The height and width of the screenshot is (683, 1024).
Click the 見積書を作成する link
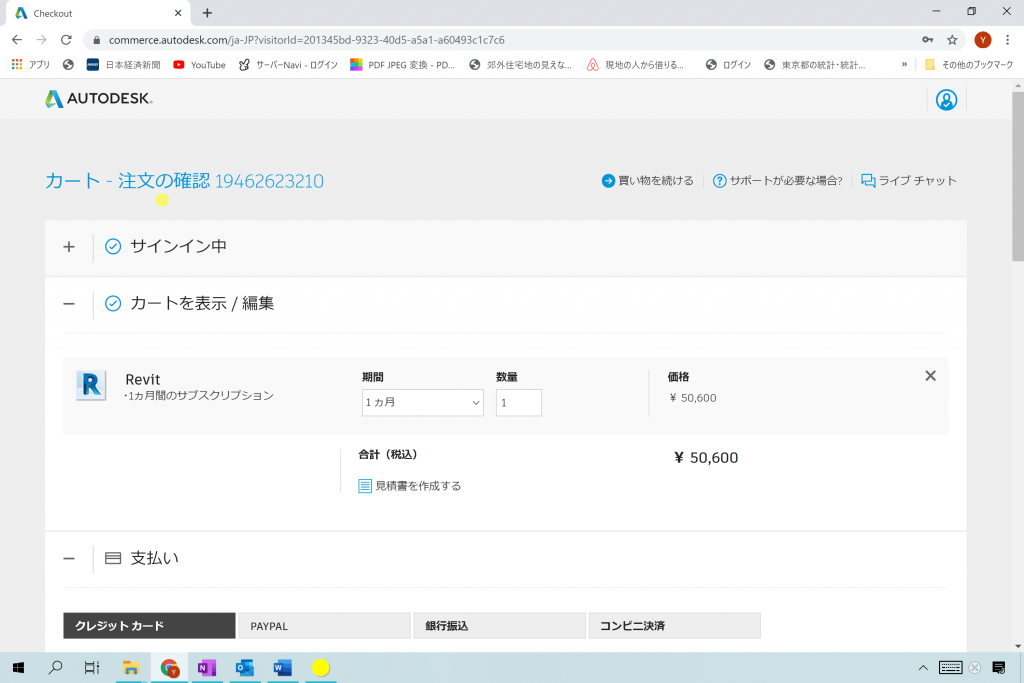click(x=418, y=485)
